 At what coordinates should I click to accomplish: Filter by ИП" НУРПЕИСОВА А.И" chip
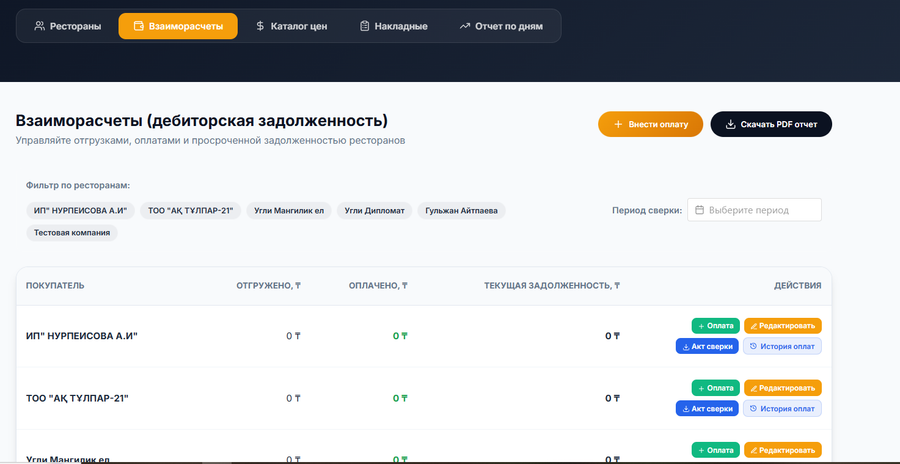(80, 211)
